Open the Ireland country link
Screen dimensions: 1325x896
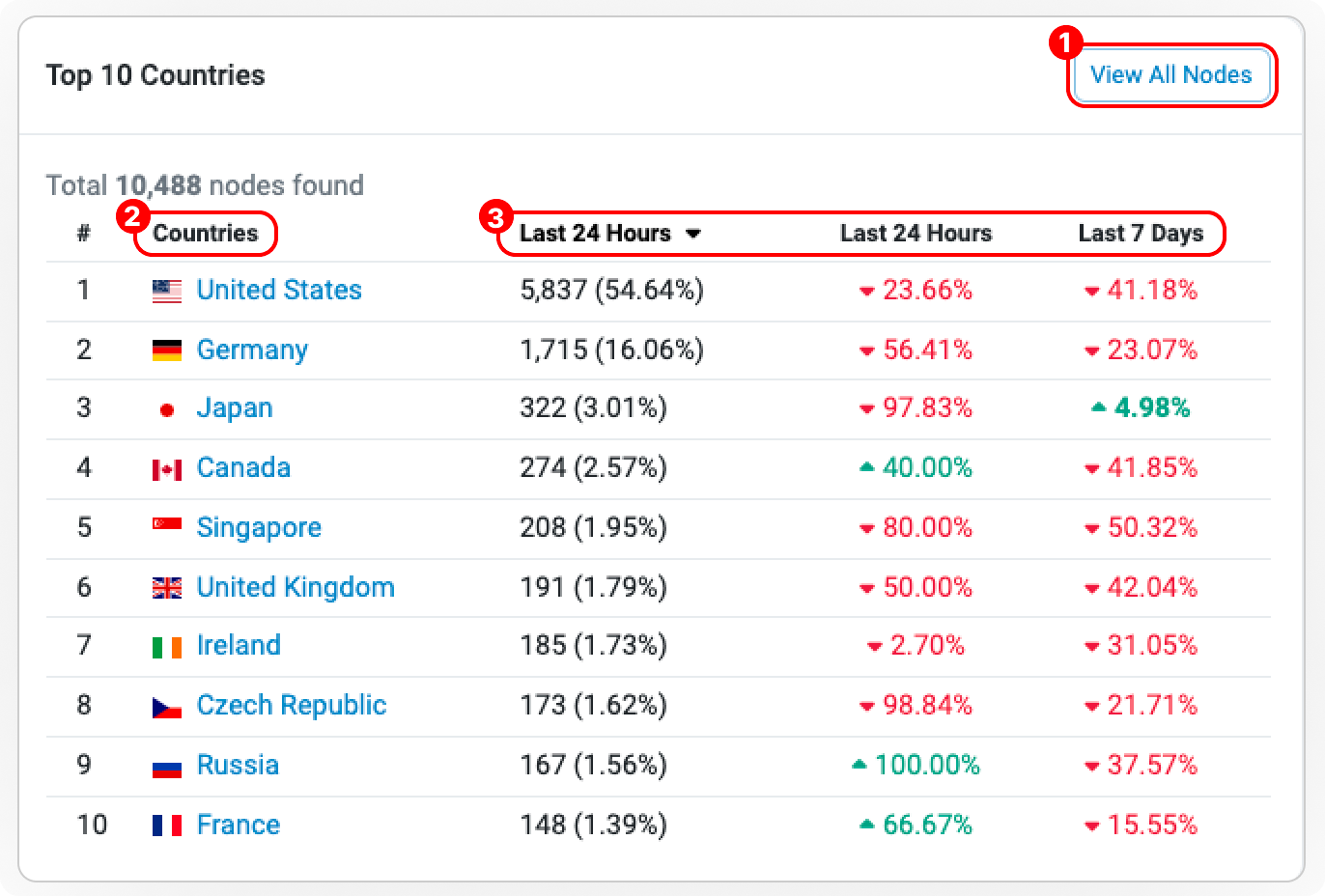coord(239,646)
